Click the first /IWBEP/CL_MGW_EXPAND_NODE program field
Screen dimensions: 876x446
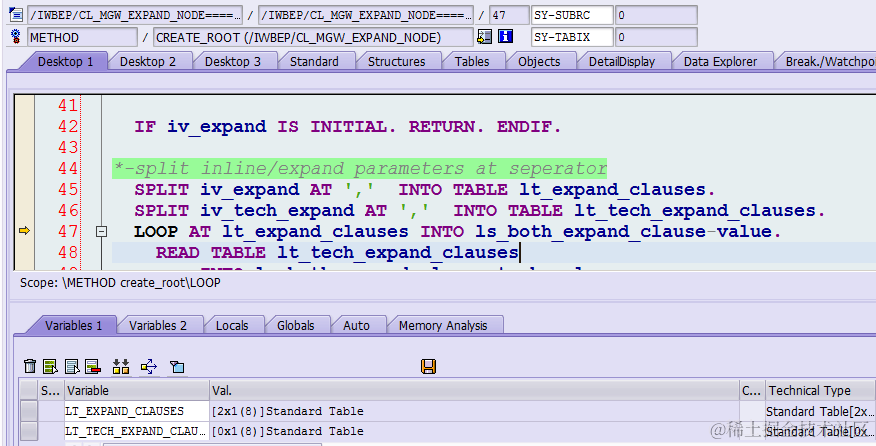coord(135,15)
